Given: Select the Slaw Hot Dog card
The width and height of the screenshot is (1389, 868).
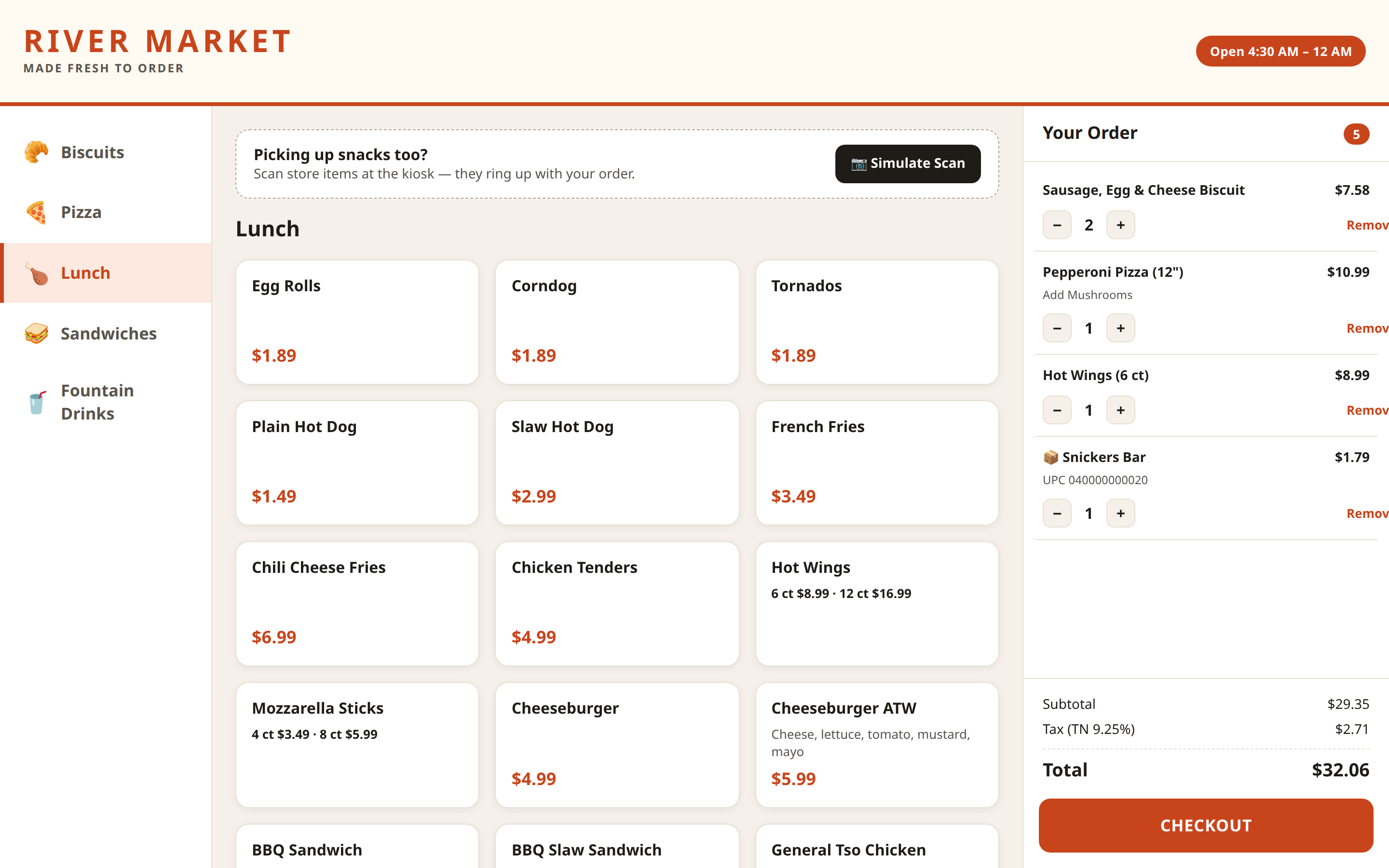Looking at the screenshot, I should pos(617,463).
